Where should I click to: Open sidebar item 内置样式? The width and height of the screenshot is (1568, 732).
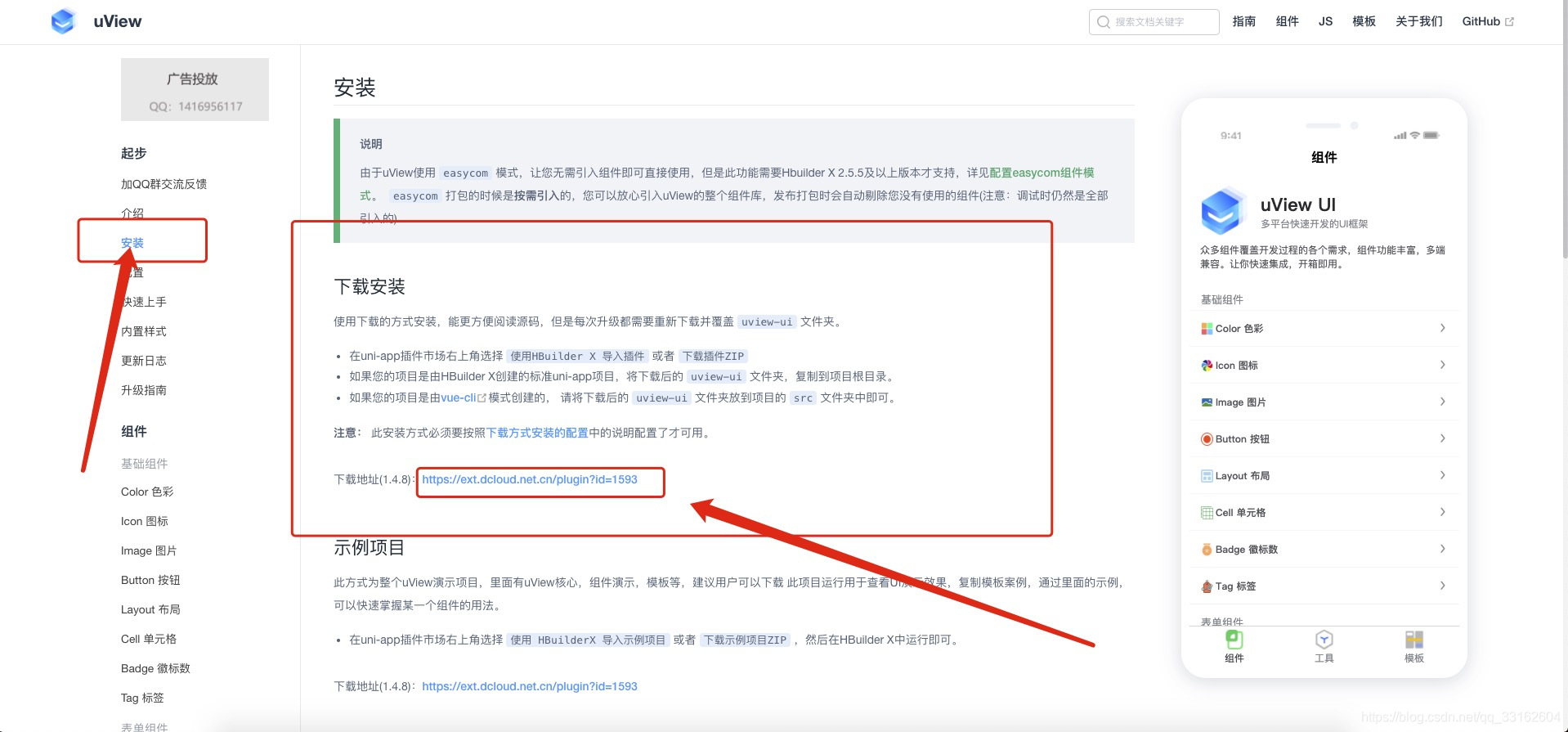click(144, 332)
